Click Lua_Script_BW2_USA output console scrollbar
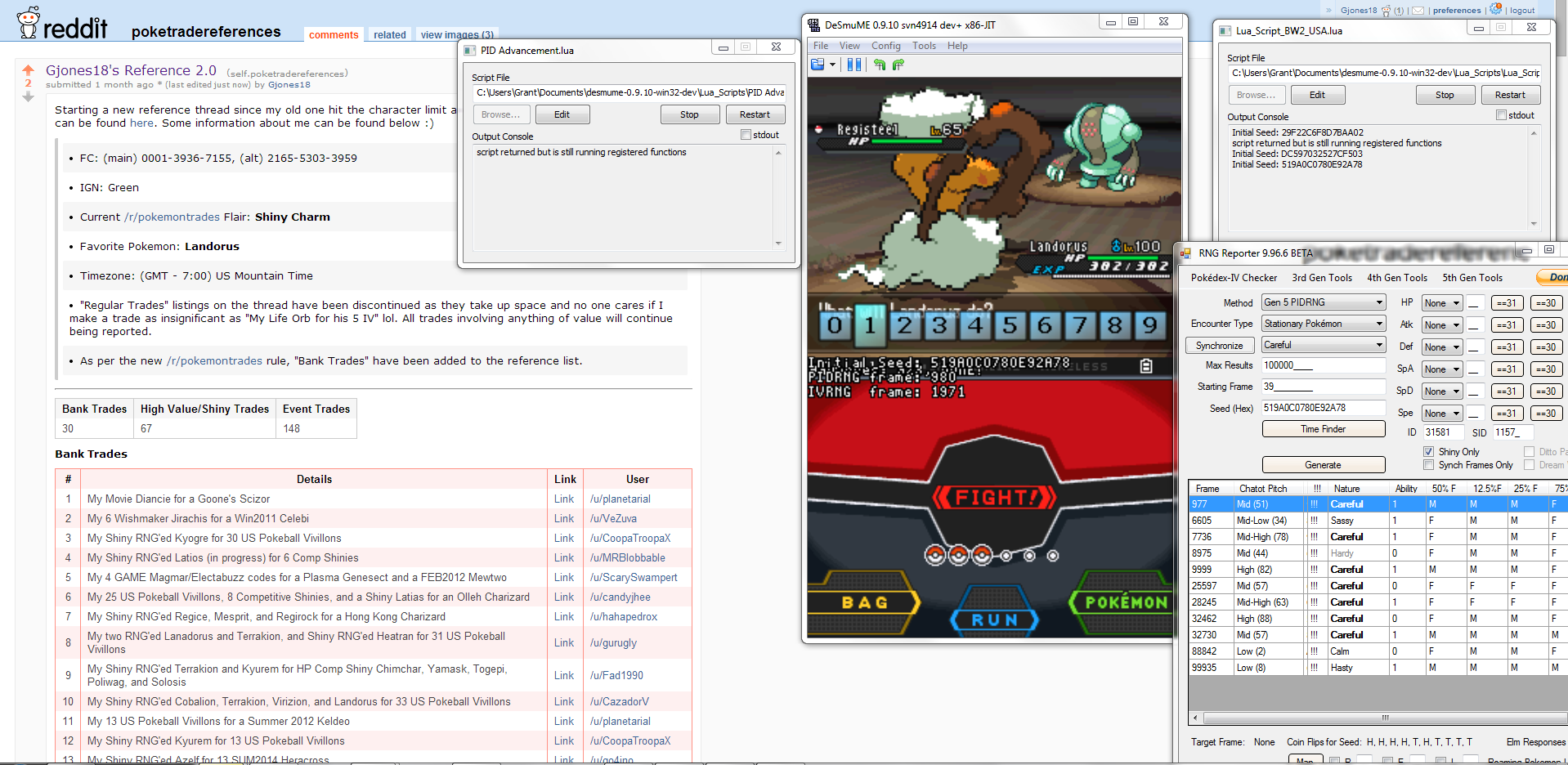 1534,178
